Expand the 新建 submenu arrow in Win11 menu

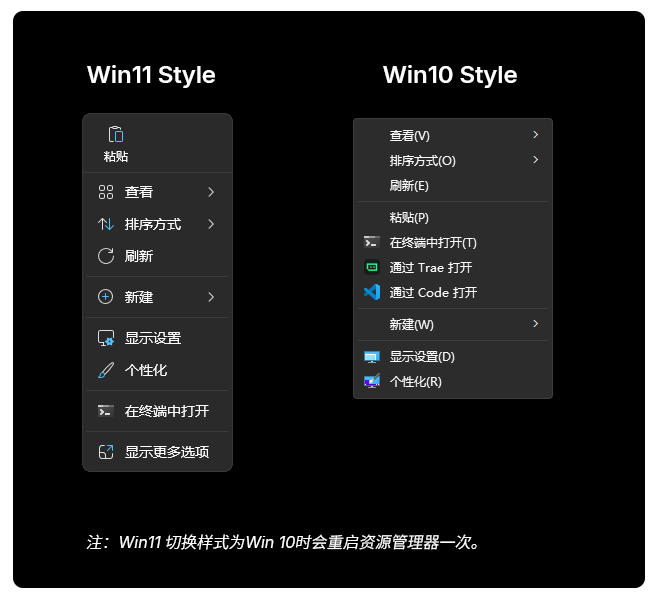click(211, 297)
